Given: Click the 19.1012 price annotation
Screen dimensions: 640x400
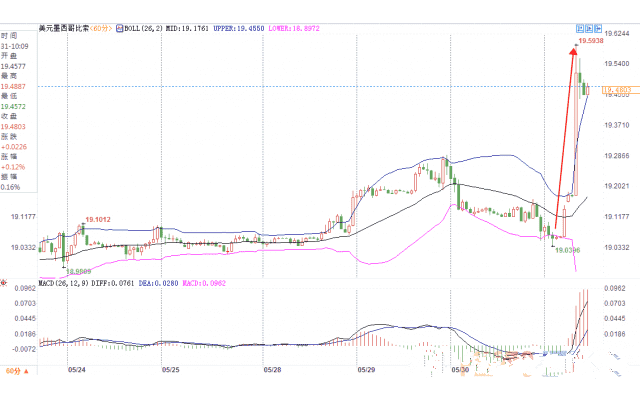Looking at the screenshot, I should 97,219.
